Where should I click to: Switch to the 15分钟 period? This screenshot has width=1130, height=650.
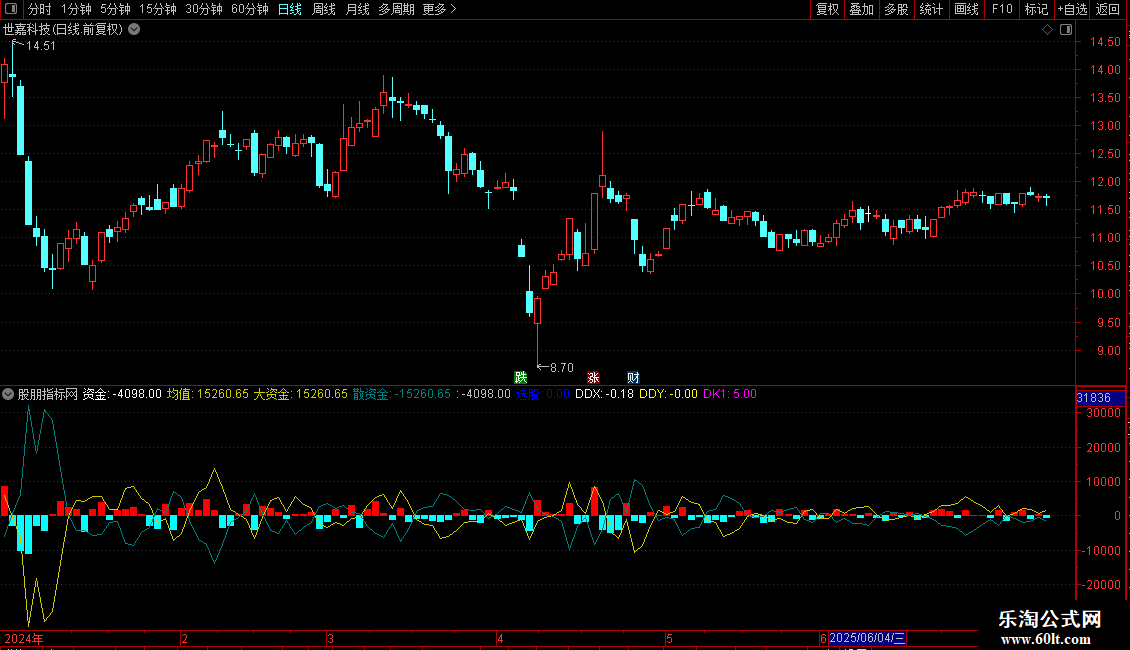157,9
